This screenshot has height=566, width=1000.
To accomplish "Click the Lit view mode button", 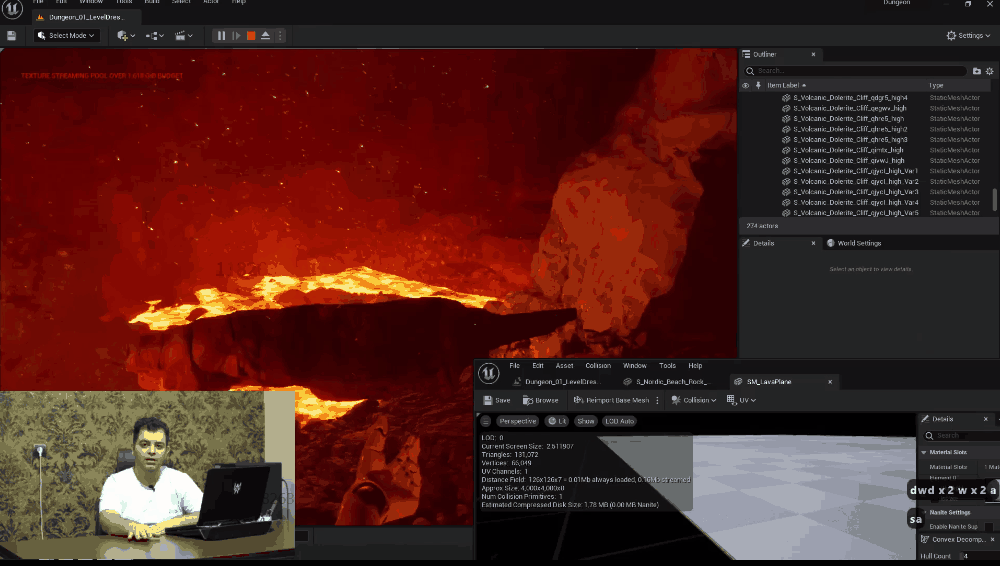I will tap(557, 421).
